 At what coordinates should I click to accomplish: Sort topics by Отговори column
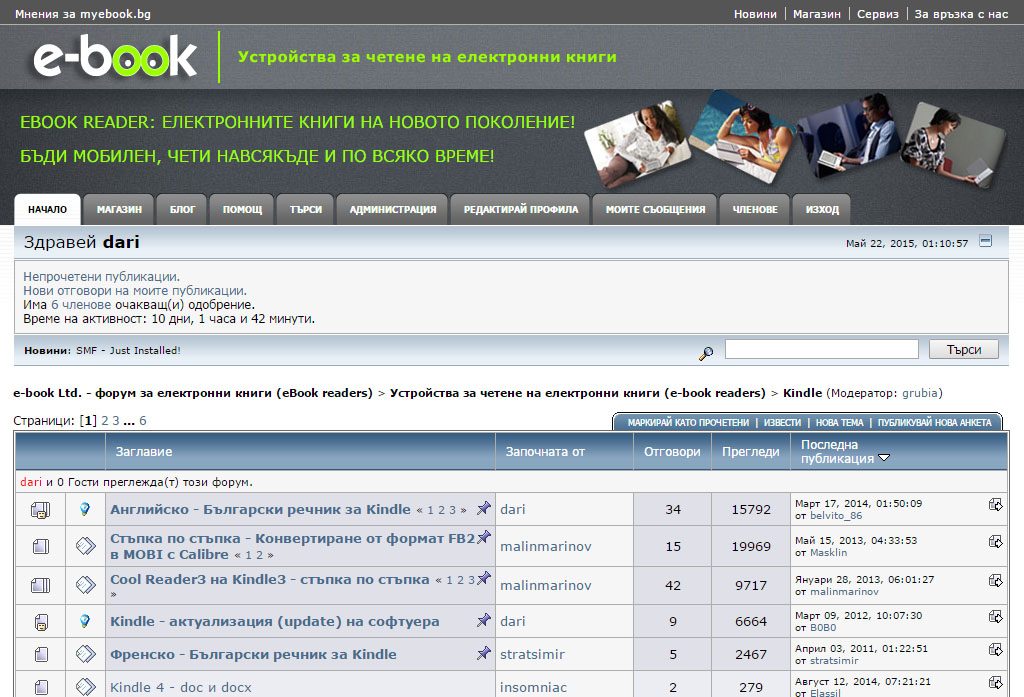(672, 452)
